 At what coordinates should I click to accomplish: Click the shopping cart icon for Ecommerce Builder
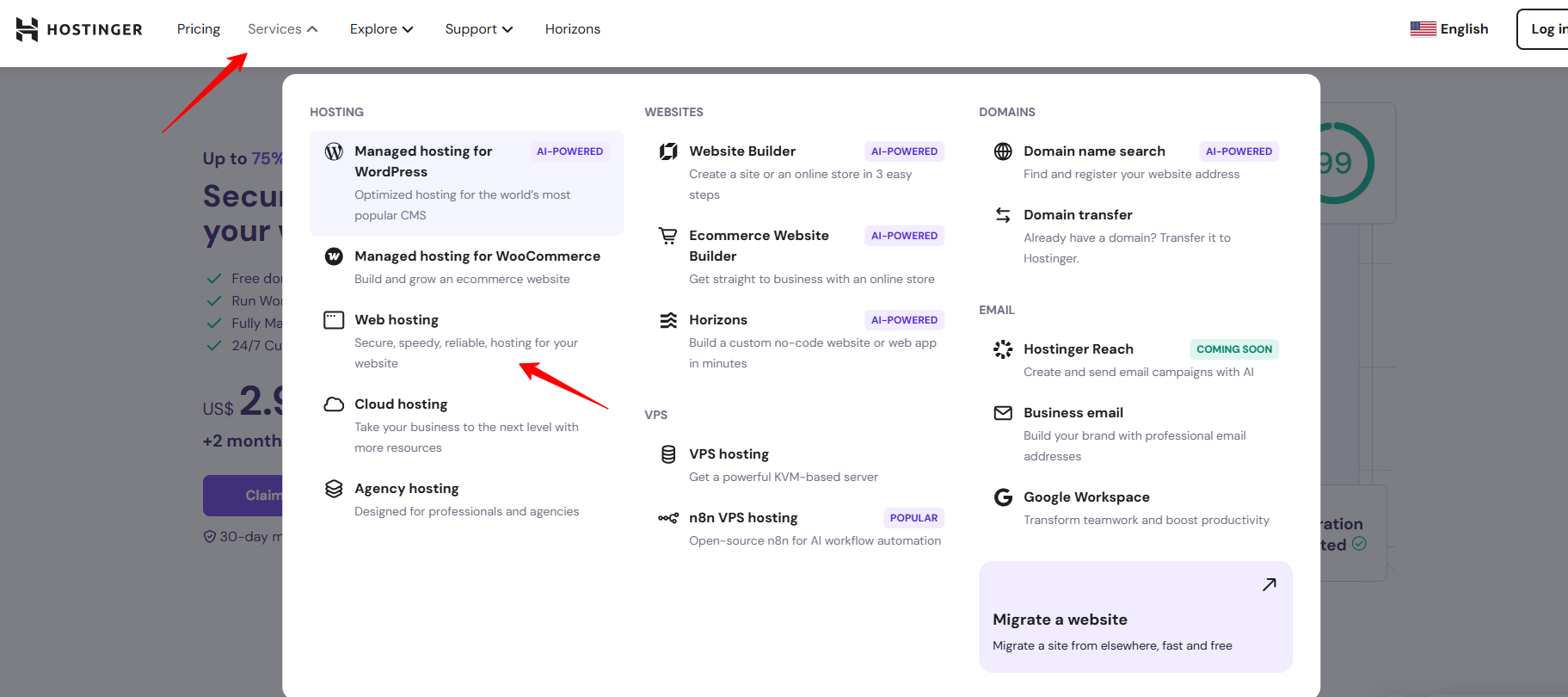[667, 236]
